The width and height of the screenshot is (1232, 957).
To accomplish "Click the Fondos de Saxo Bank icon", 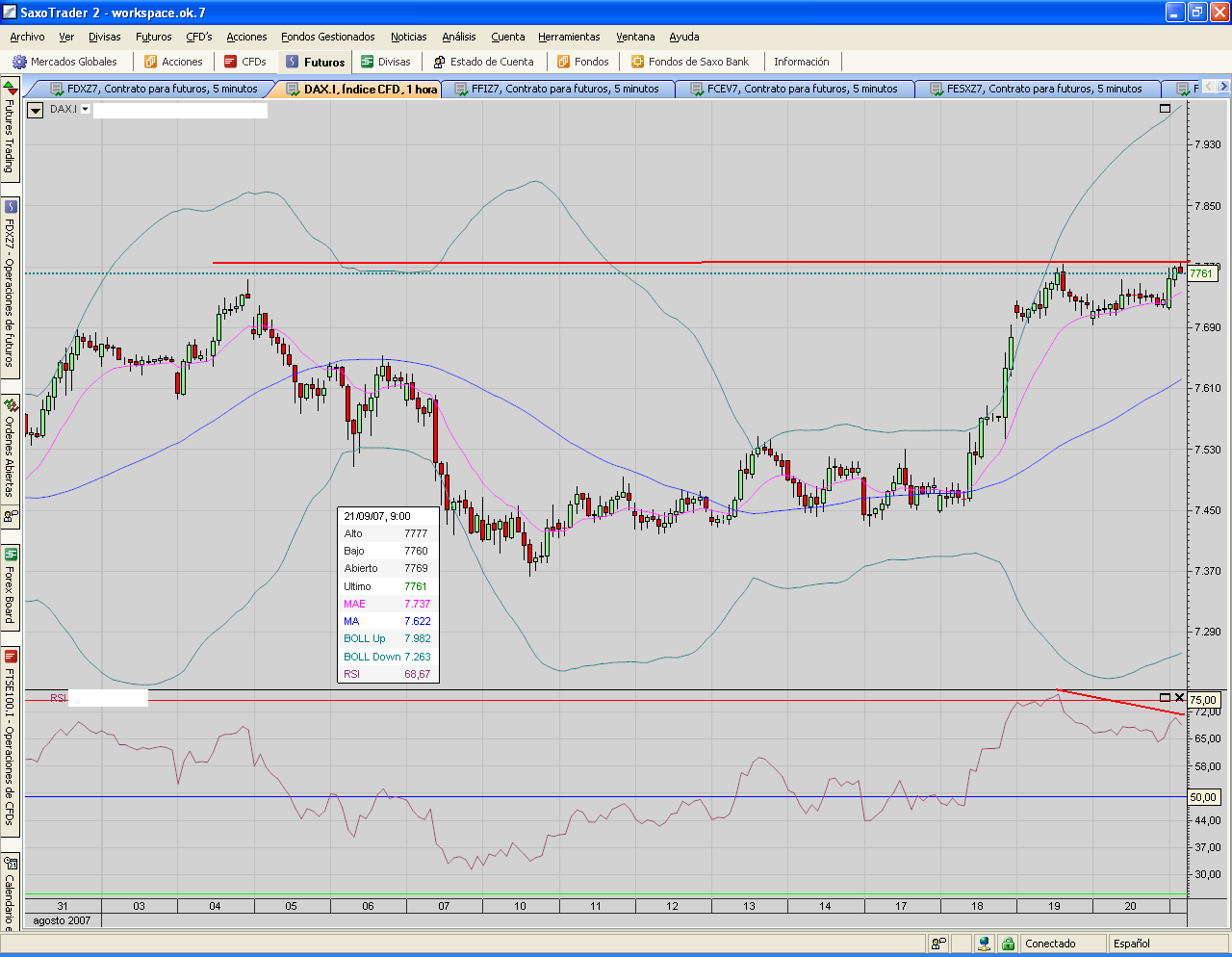I will (637, 62).
